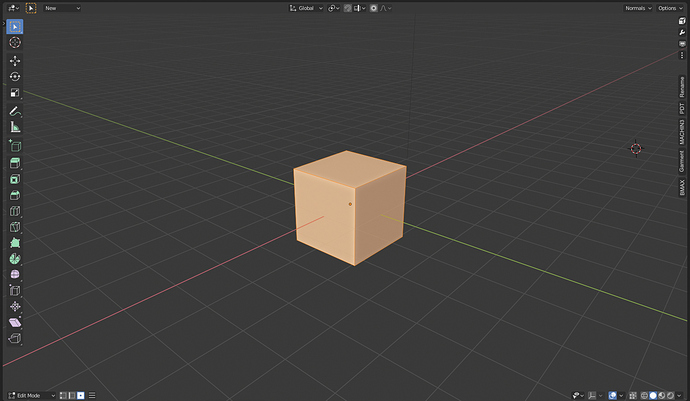Screen dimensions: 690x401
Task: Activate the Spin tool
Action: [x=15, y=258]
